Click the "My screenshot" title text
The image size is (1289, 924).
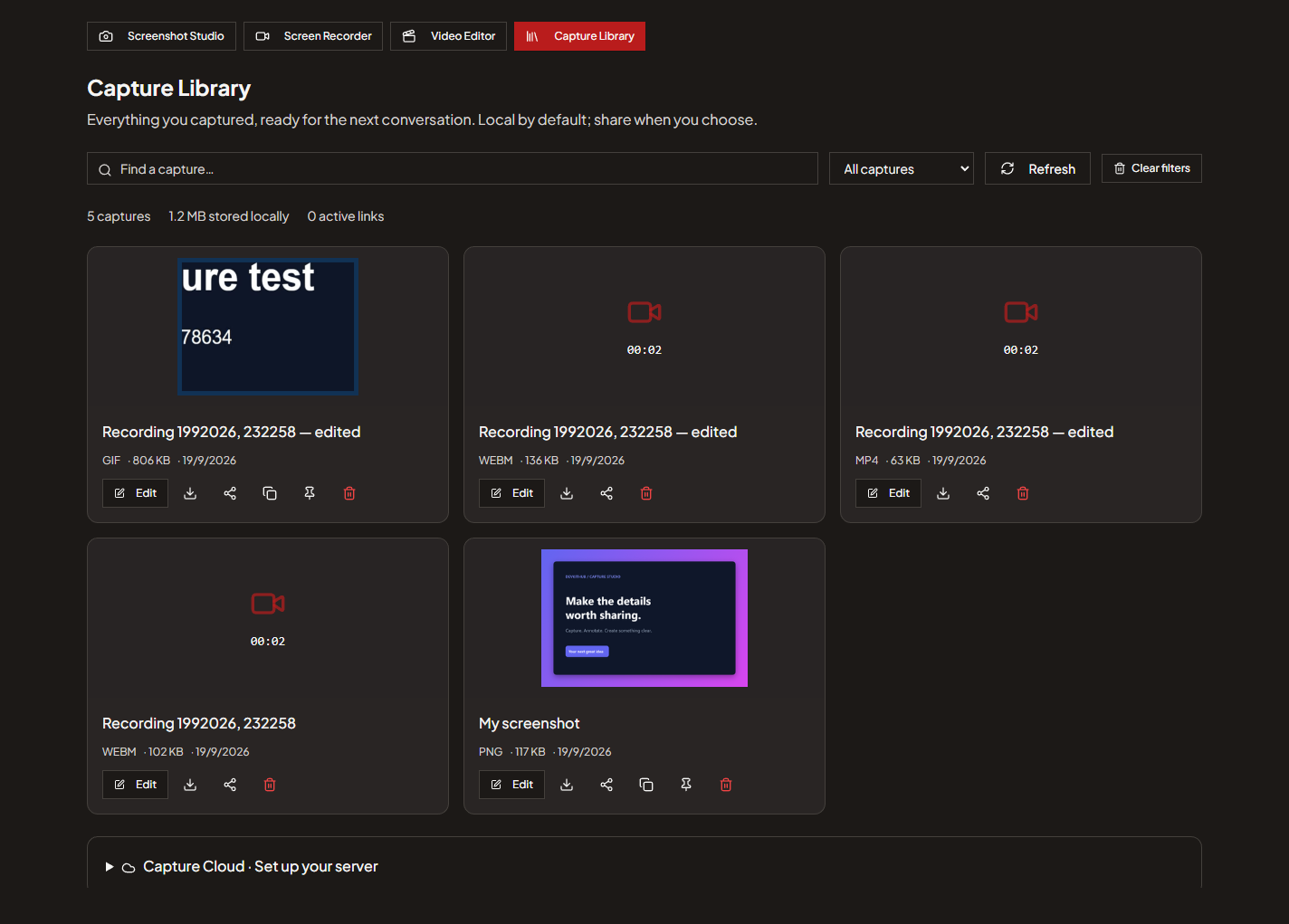click(x=530, y=723)
